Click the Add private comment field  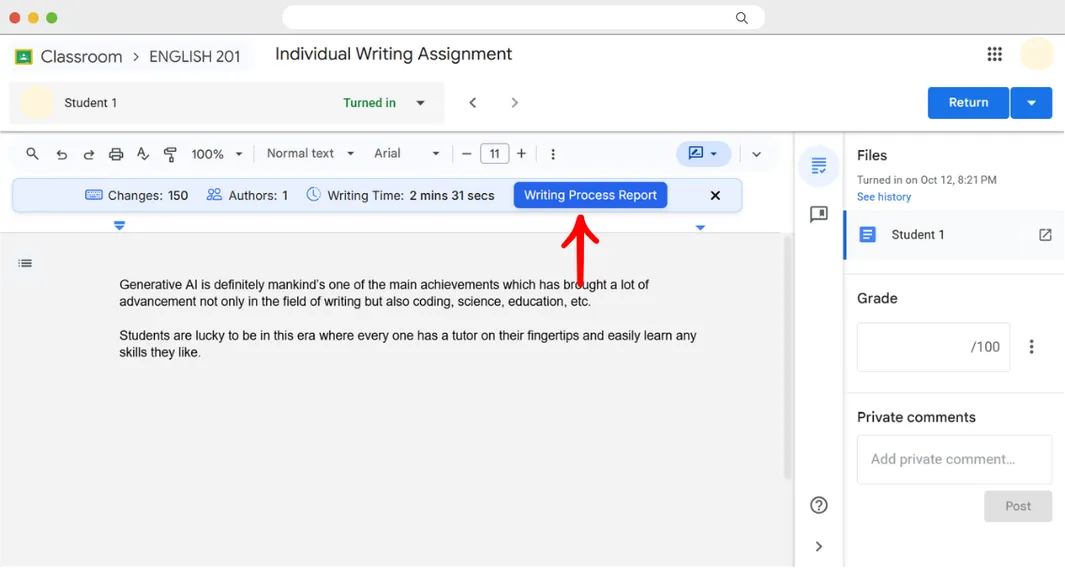tap(954, 459)
